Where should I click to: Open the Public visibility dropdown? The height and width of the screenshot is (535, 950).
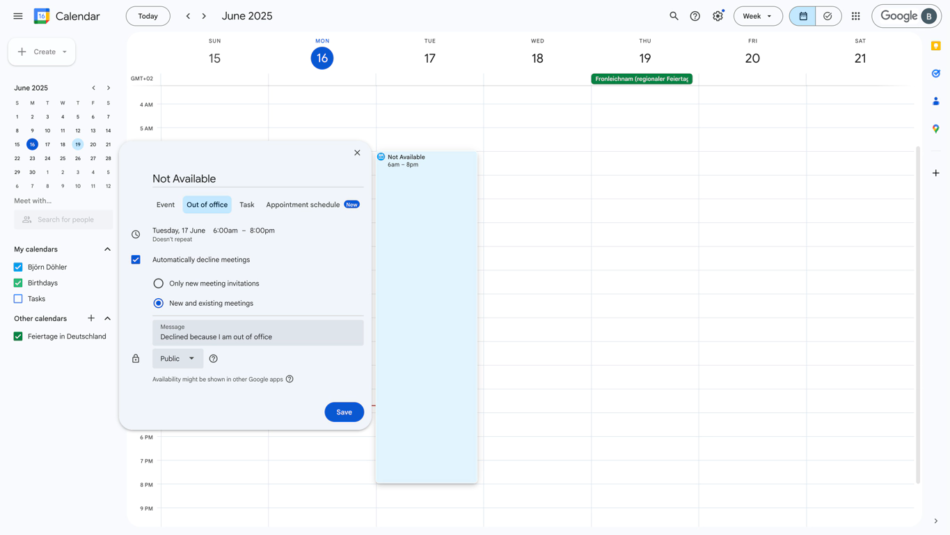177,358
